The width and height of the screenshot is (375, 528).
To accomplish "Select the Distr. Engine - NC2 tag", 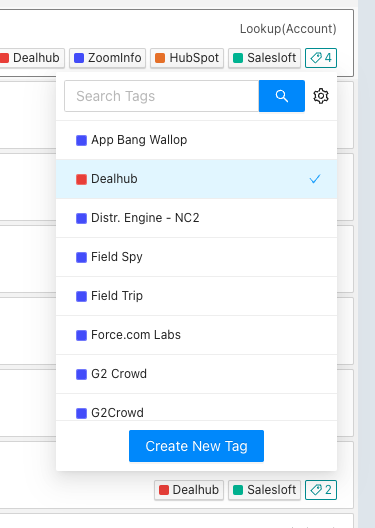I will [196, 218].
